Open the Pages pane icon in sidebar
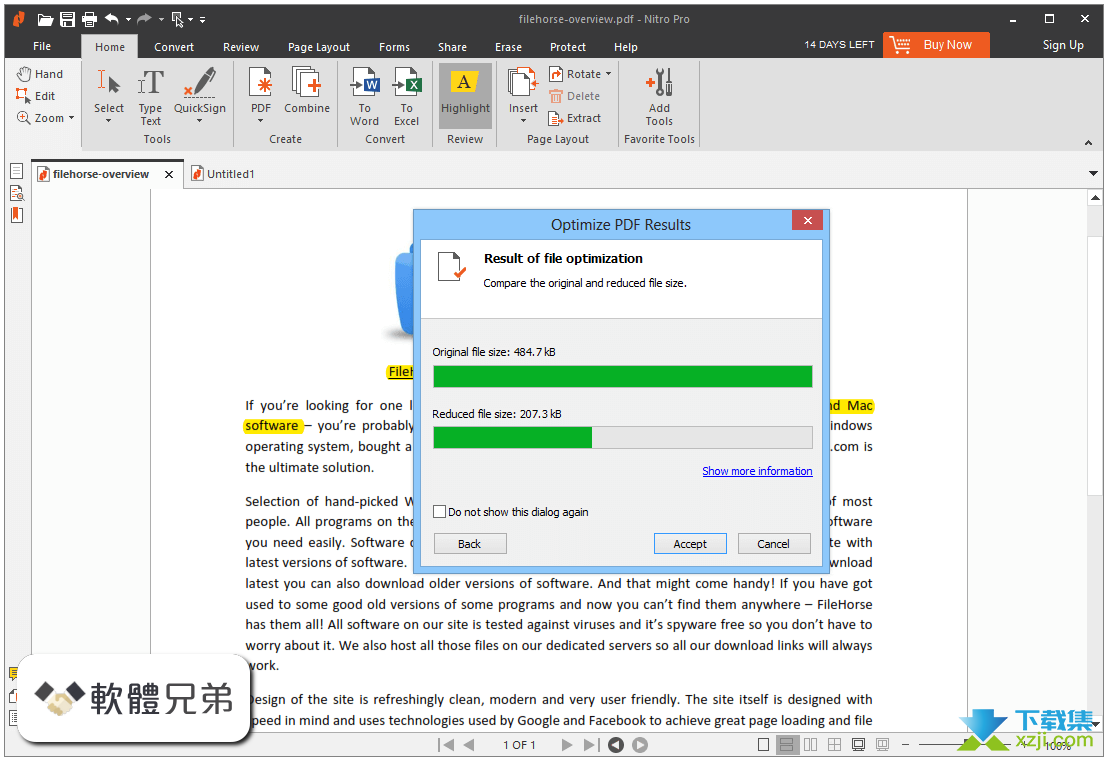Screen dimensions: 1106x760 pos(17,171)
